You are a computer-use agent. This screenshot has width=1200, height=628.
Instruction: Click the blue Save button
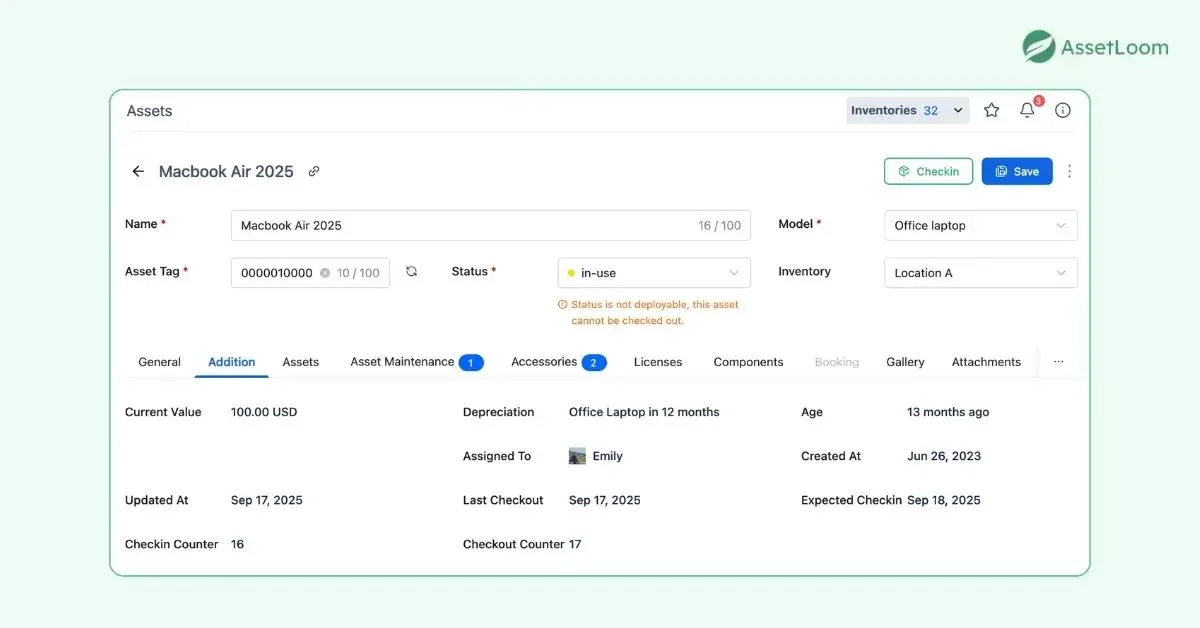click(x=1017, y=171)
